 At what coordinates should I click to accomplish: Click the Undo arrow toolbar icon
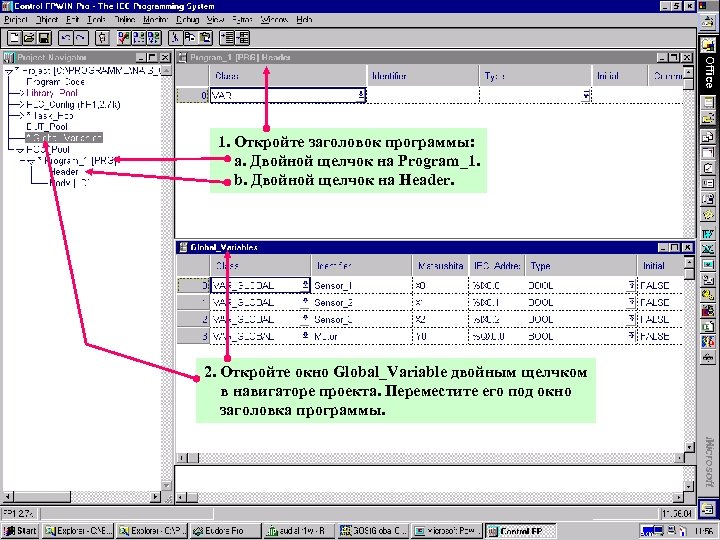66,38
